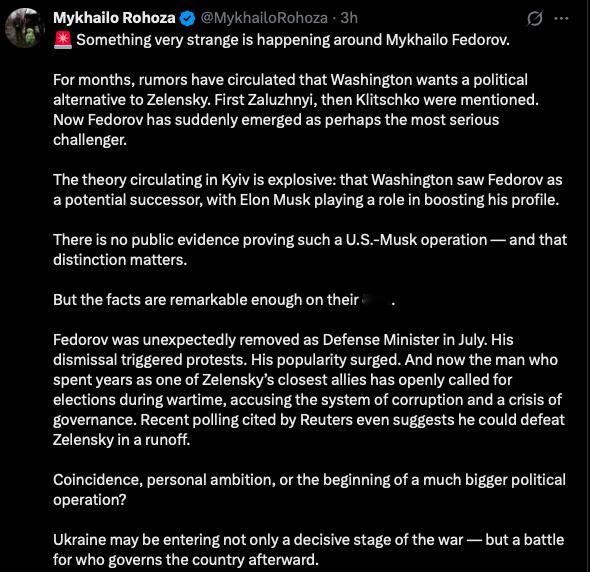This screenshot has height=572, width=590.
Task: Click the Grok explain-post icon
Action: pyautogui.click(x=534, y=18)
